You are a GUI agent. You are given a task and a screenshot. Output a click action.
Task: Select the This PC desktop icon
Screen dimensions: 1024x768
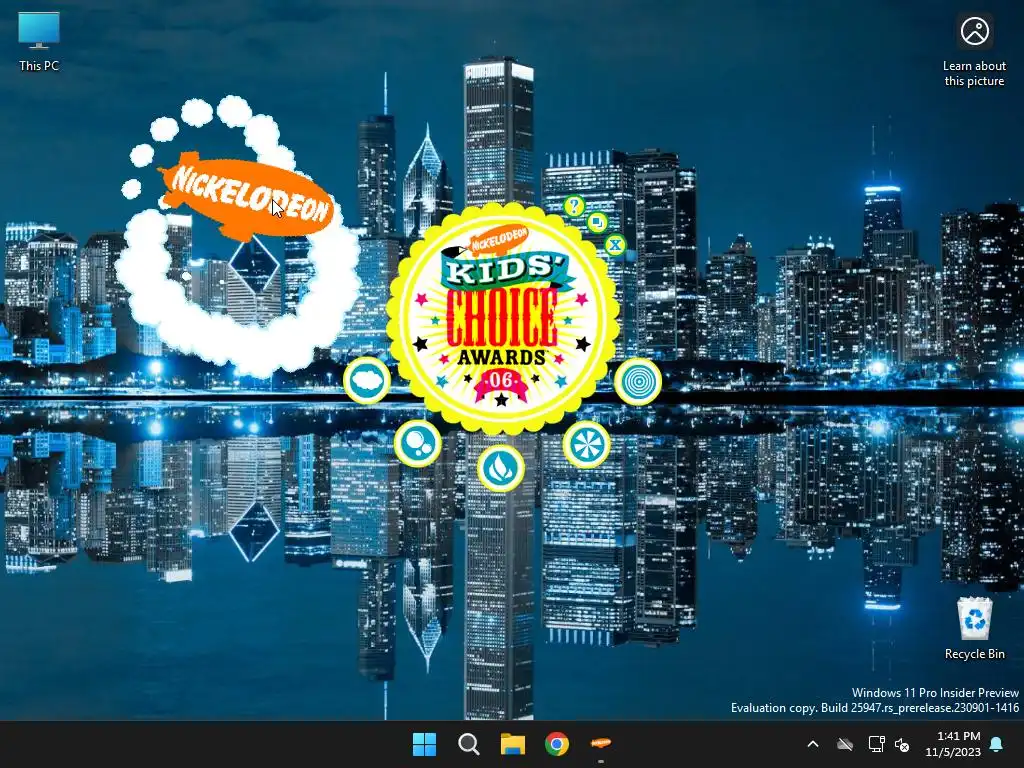[39, 42]
